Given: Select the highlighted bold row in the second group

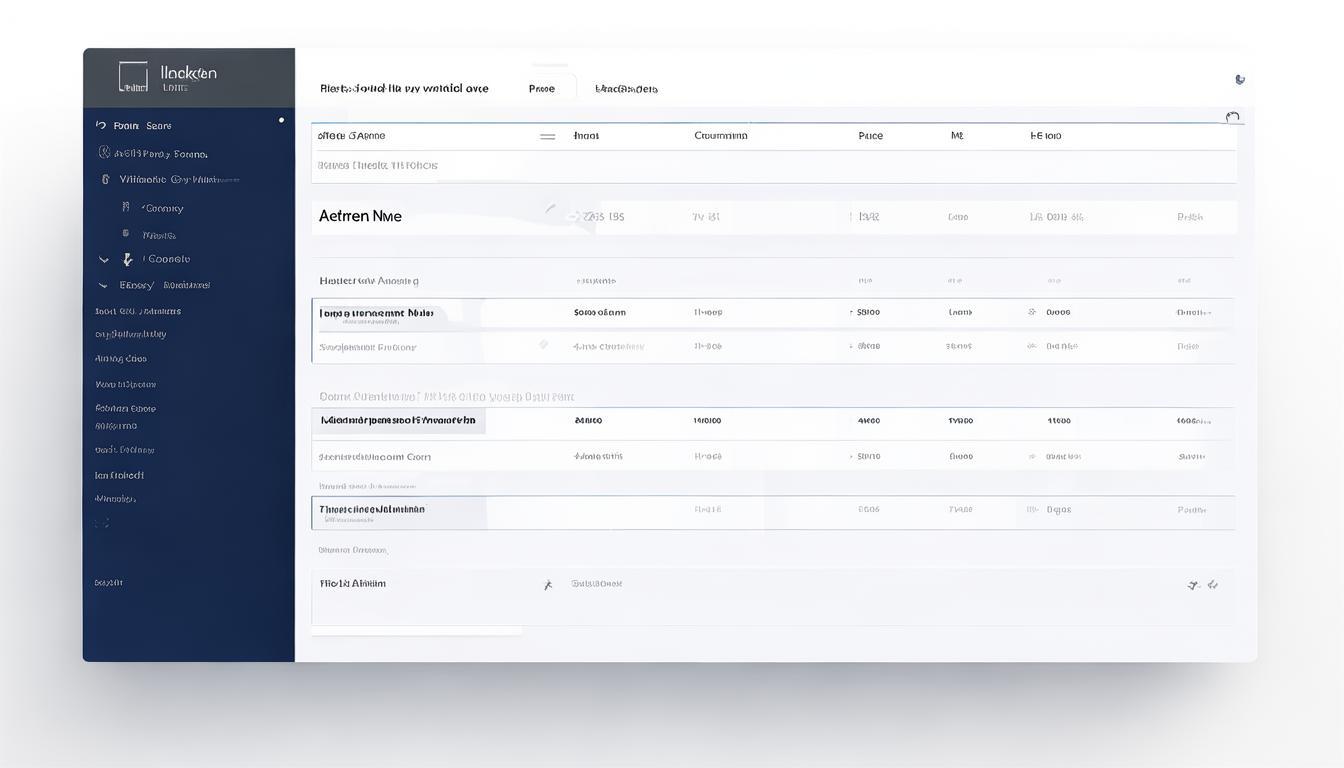Looking at the screenshot, I should coord(773,421).
